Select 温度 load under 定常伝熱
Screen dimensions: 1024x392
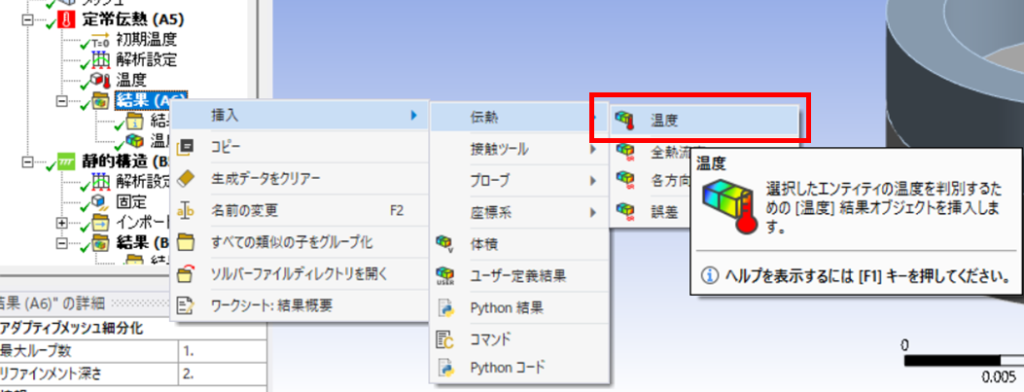pyautogui.click(x=131, y=81)
